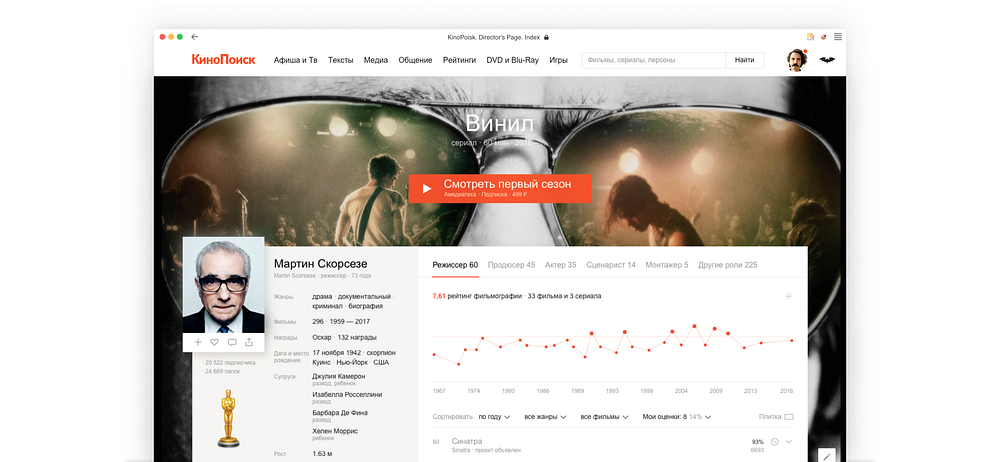1000x462 pixels.
Task: Open the Медиа menu
Action: [376, 60]
